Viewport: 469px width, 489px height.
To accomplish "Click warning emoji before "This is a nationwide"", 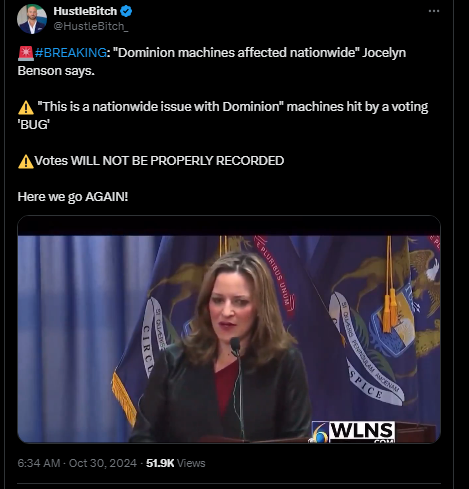I will pyautogui.click(x=26, y=108).
